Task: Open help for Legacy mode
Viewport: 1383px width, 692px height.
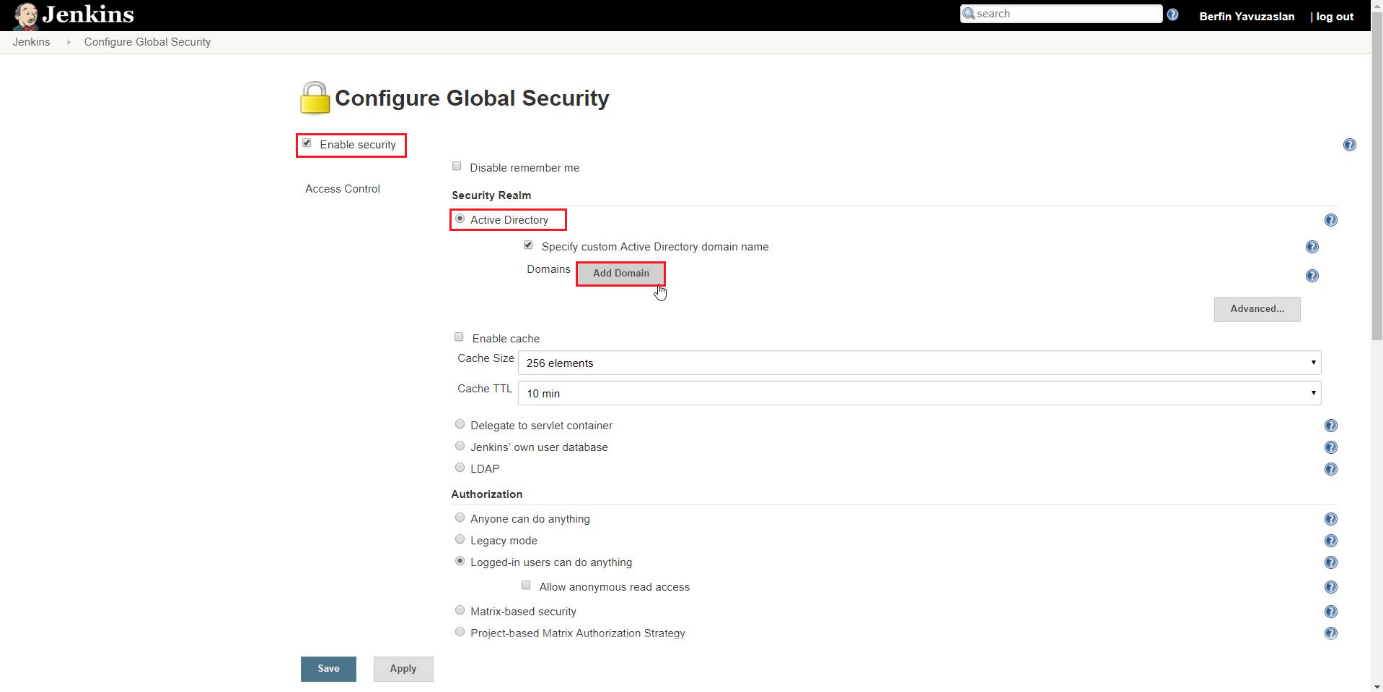Action: pyautogui.click(x=1331, y=541)
